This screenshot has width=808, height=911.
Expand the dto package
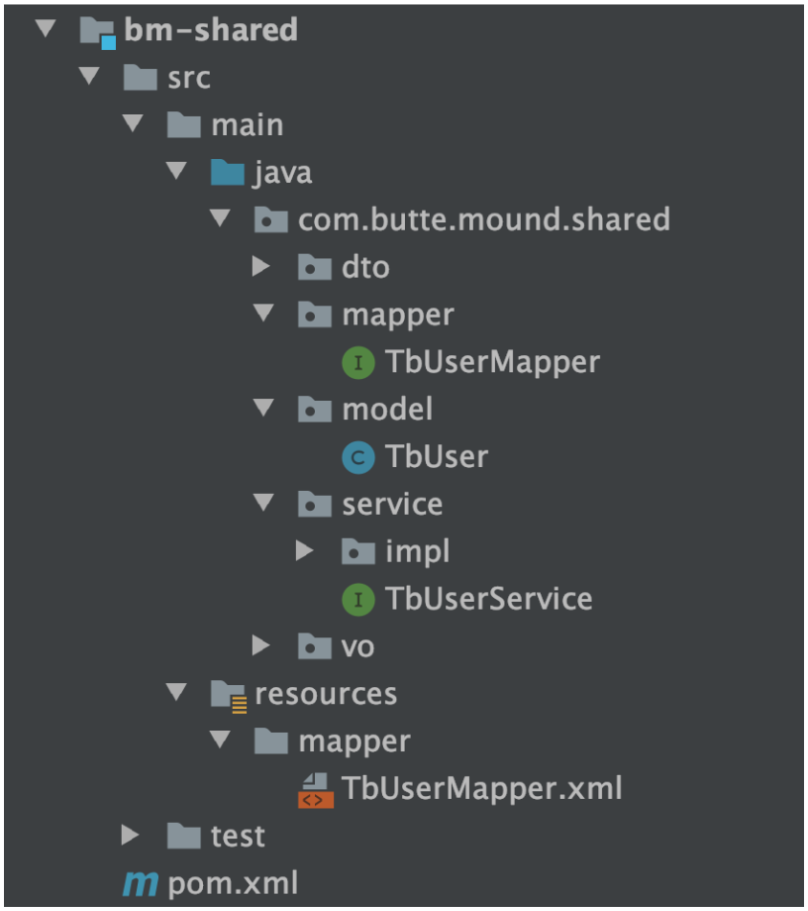tap(262, 267)
